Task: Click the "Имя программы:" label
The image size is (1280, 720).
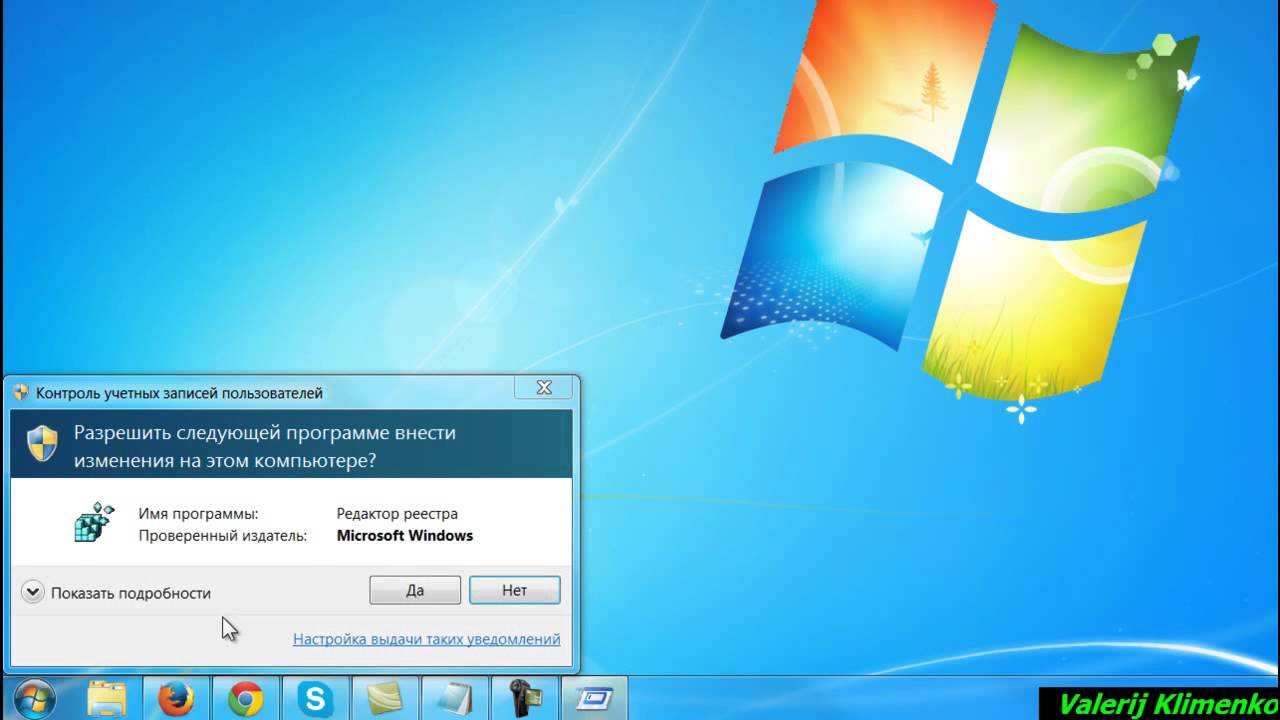Action: pyautogui.click(x=198, y=514)
